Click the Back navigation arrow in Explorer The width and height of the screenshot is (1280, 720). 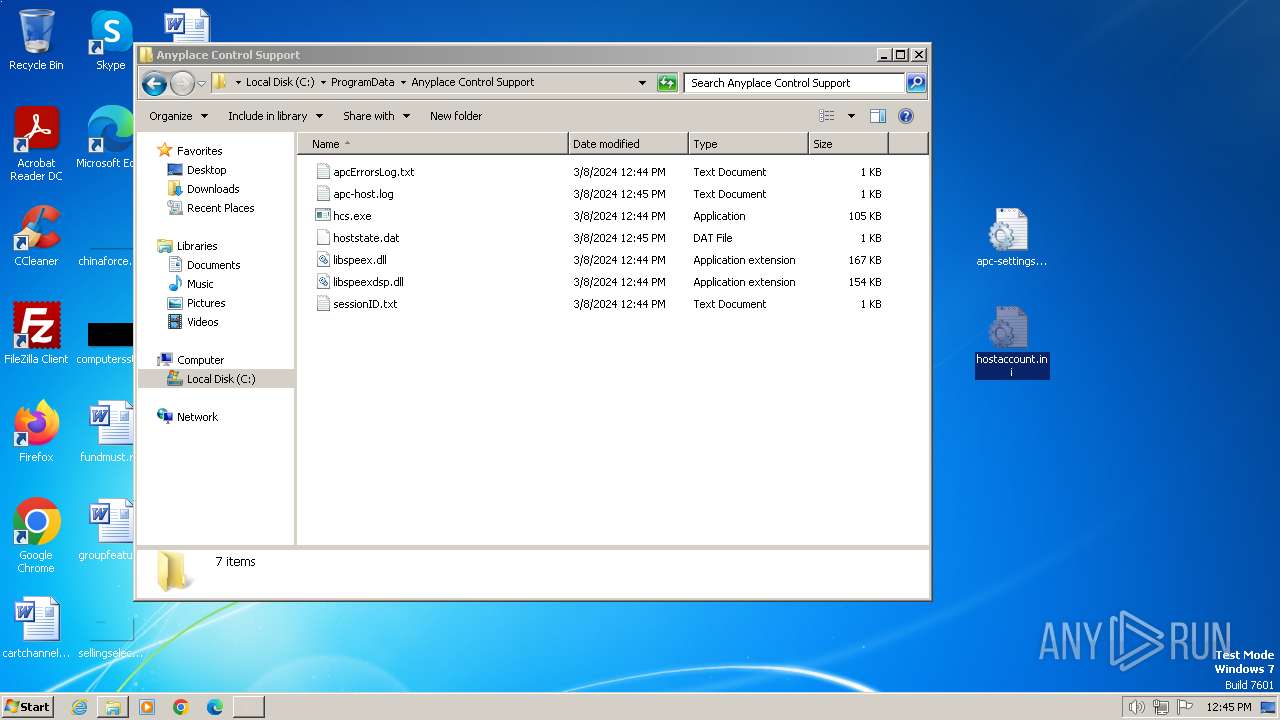(154, 83)
